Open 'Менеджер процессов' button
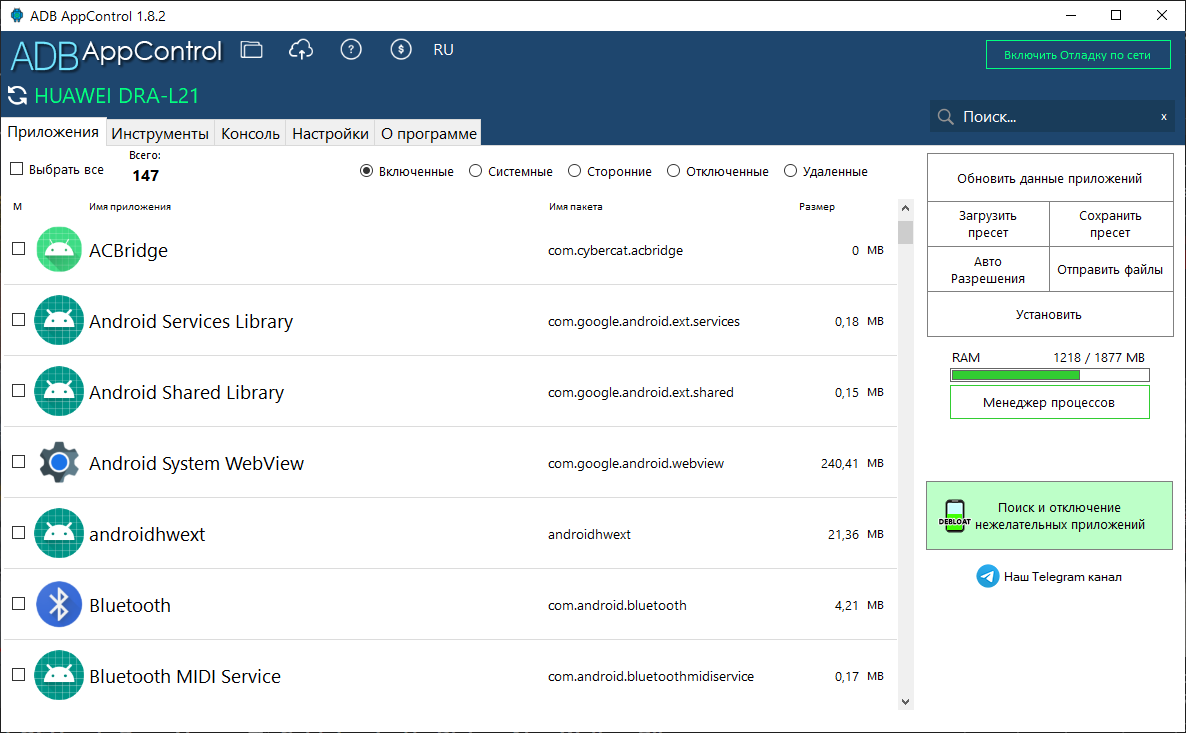This screenshot has width=1186, height=733. 1050,402
